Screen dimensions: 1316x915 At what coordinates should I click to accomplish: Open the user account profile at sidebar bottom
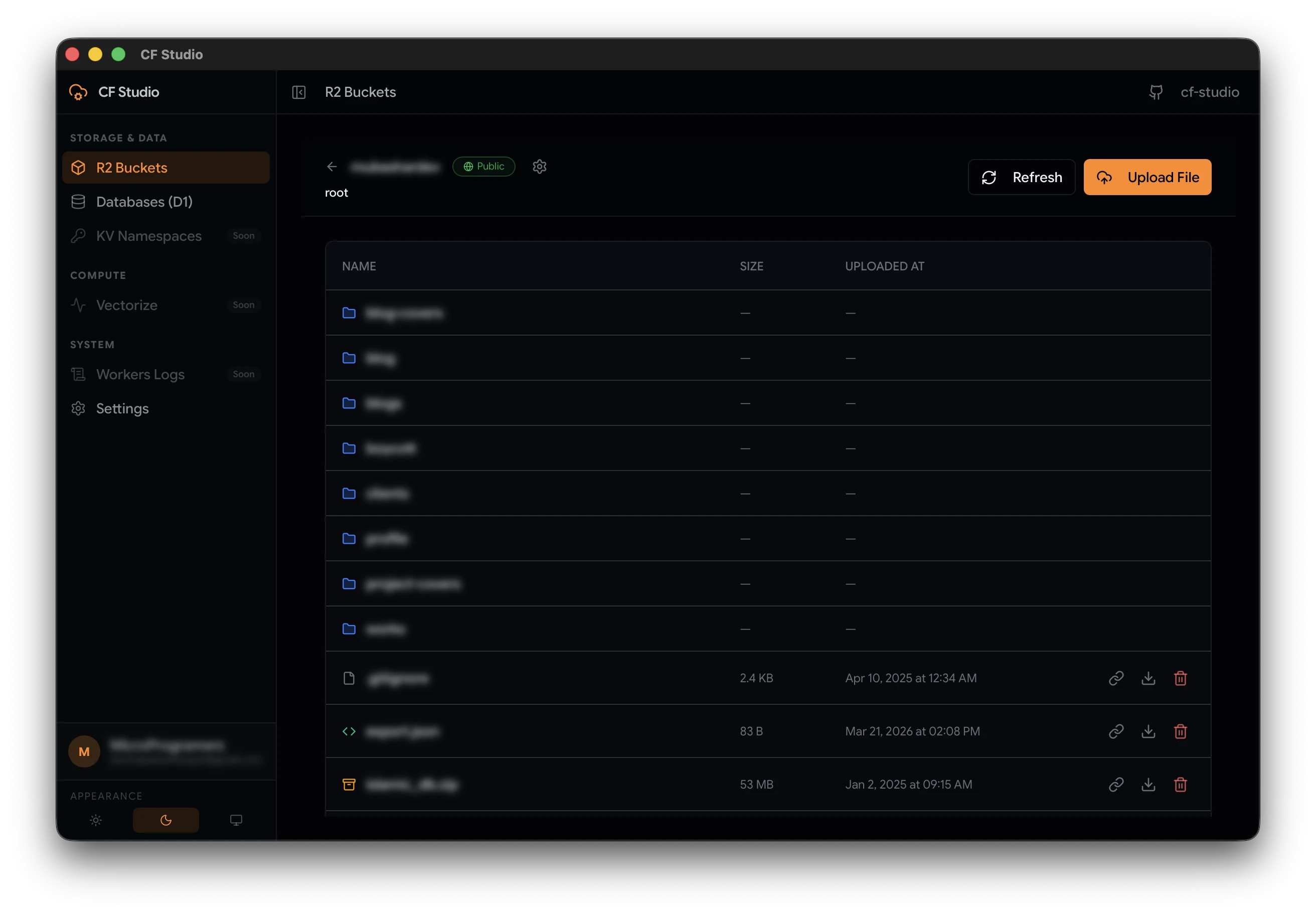click(166, 751)
